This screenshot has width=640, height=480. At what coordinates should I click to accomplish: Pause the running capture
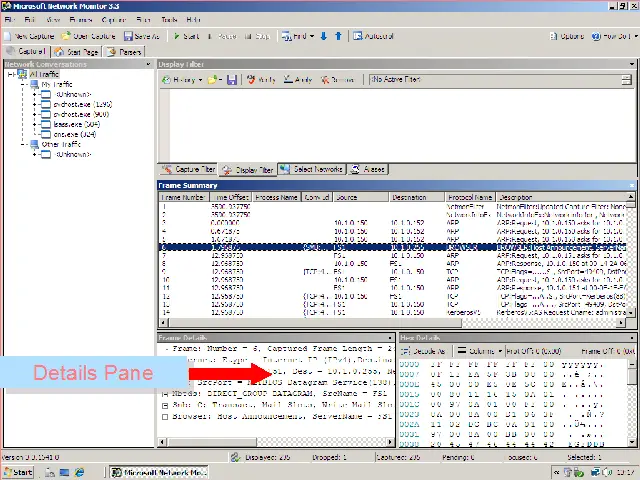222,36
